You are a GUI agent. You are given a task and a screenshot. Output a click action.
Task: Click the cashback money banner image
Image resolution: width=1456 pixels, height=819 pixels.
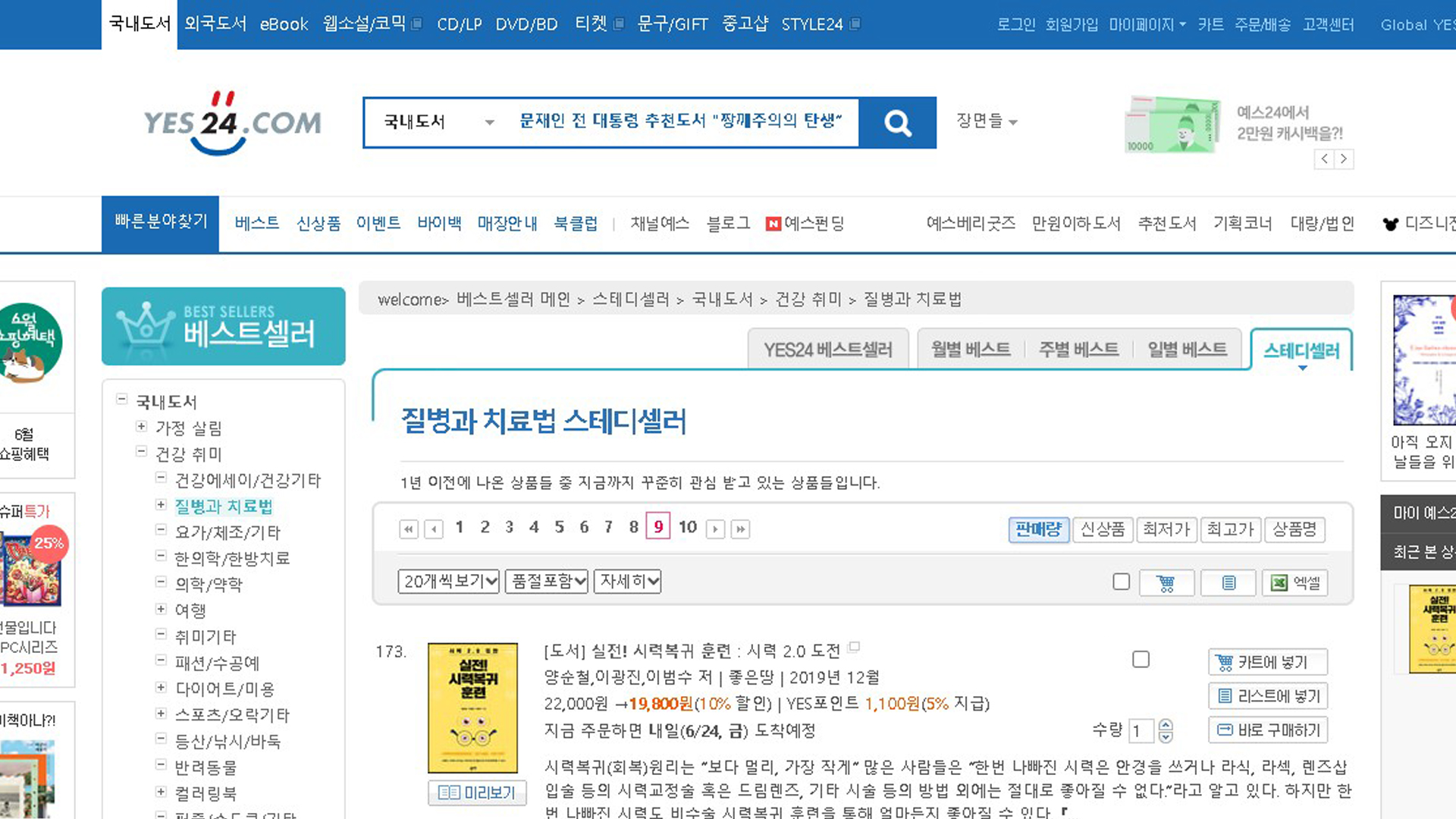click(1173, 124)
